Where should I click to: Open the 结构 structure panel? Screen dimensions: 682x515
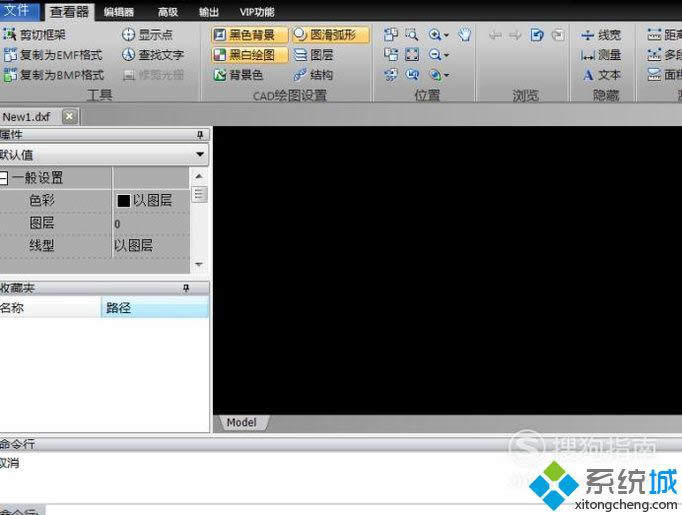coord(314,75)
